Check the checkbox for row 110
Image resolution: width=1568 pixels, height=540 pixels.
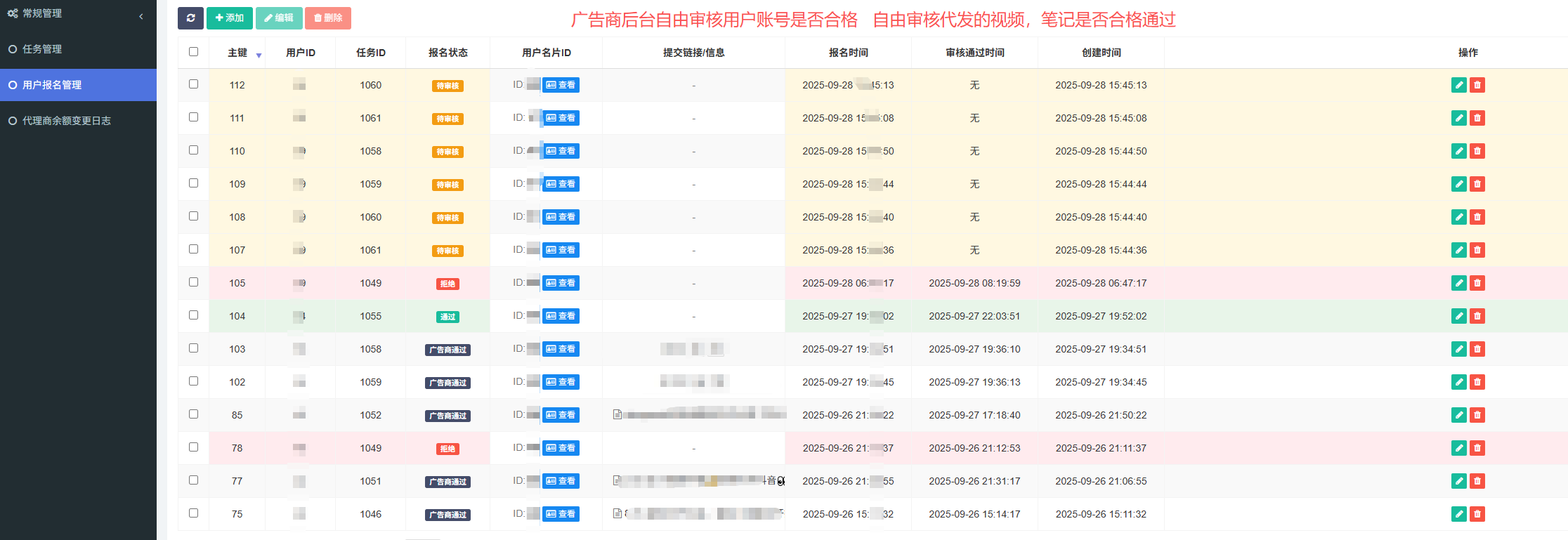(x=193, y=150)
